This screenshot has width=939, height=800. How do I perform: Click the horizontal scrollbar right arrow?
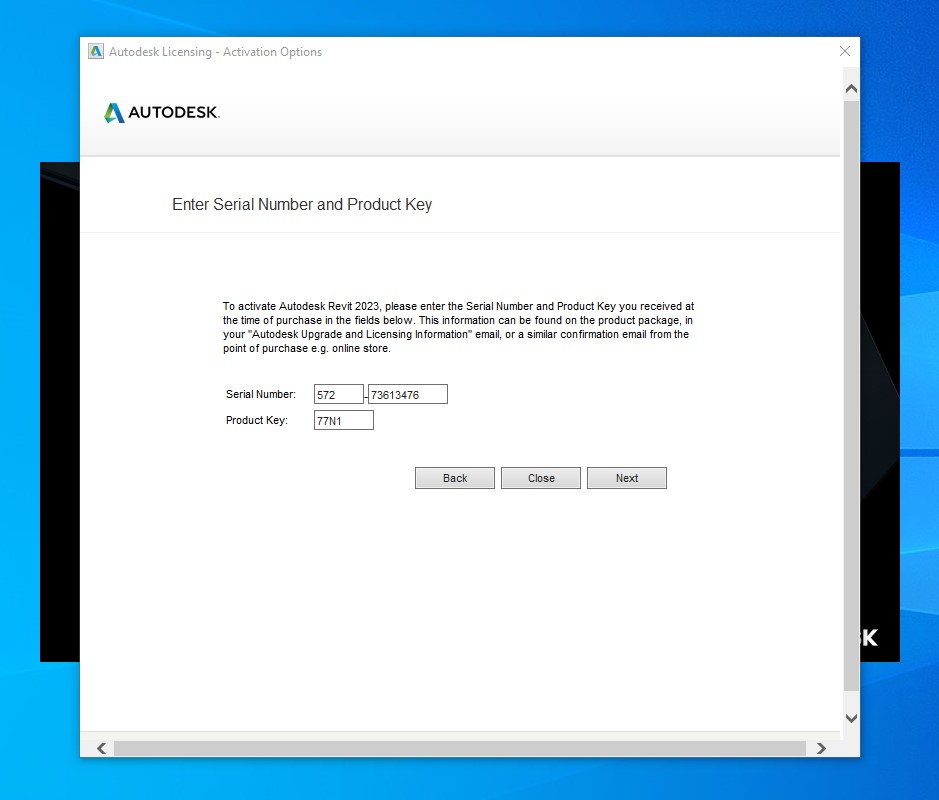point(821,748)
